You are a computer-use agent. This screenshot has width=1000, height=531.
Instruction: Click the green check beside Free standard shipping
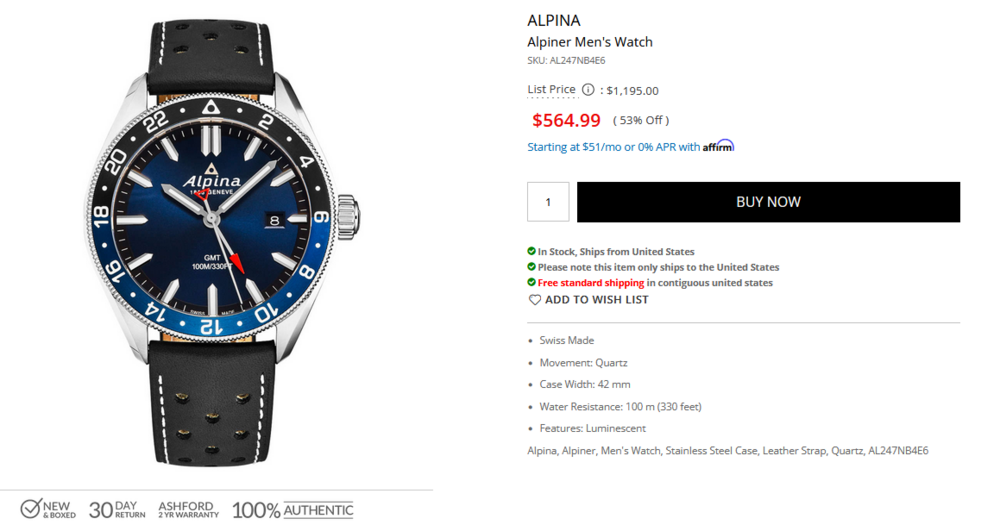tap(532, 283)
